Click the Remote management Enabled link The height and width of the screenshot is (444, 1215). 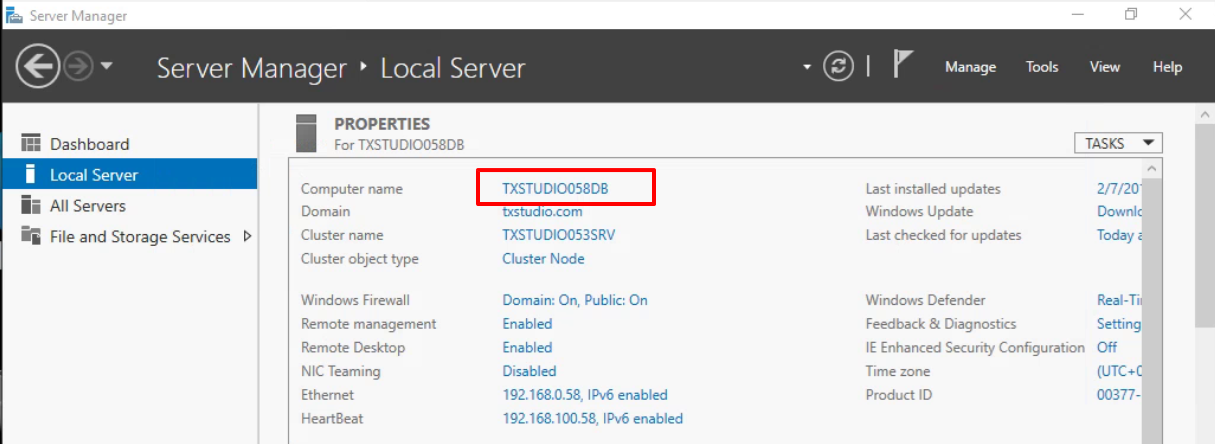click(x=527, y=324)
